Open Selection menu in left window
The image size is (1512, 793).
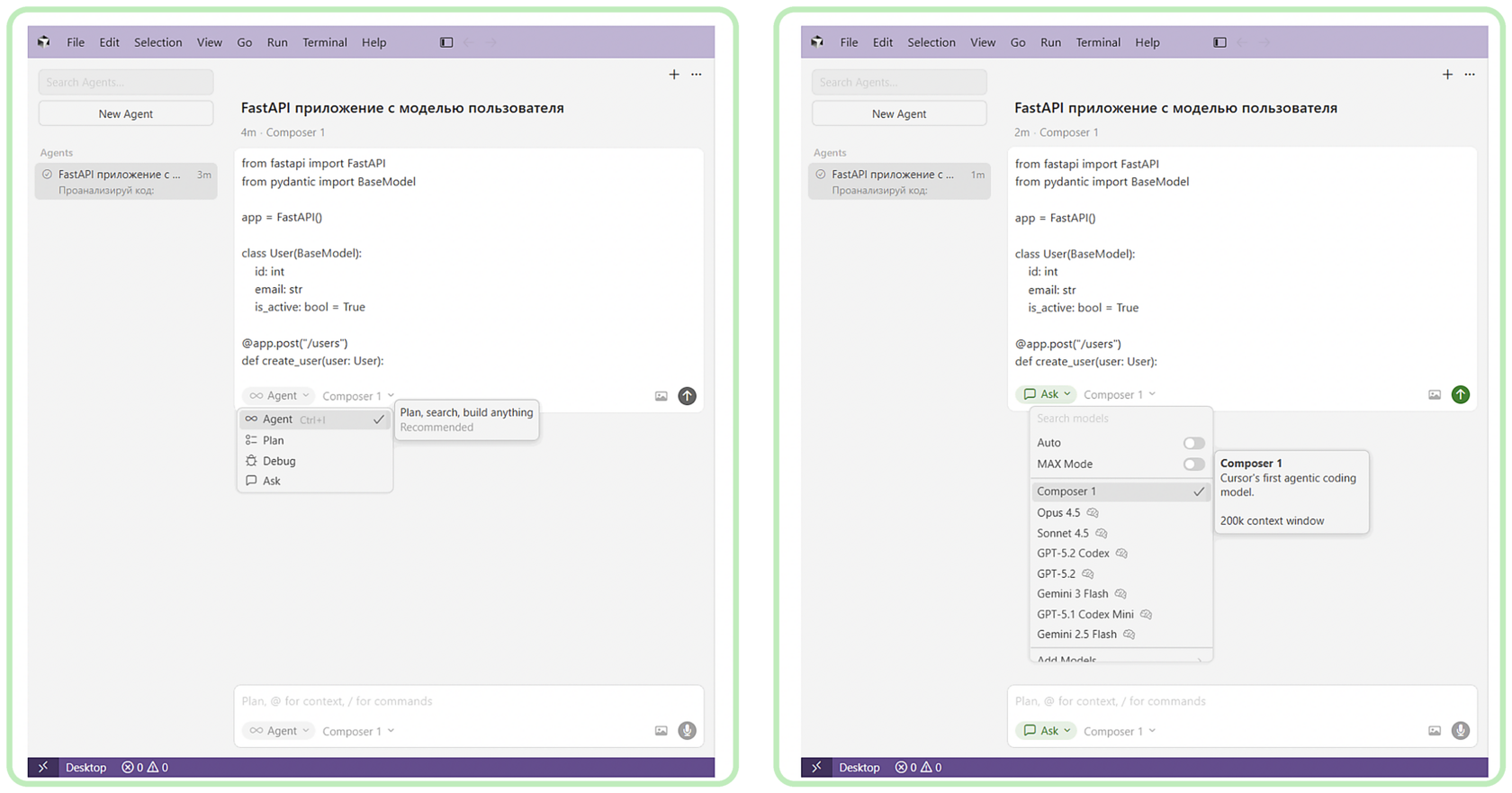(x=158, y=42)
